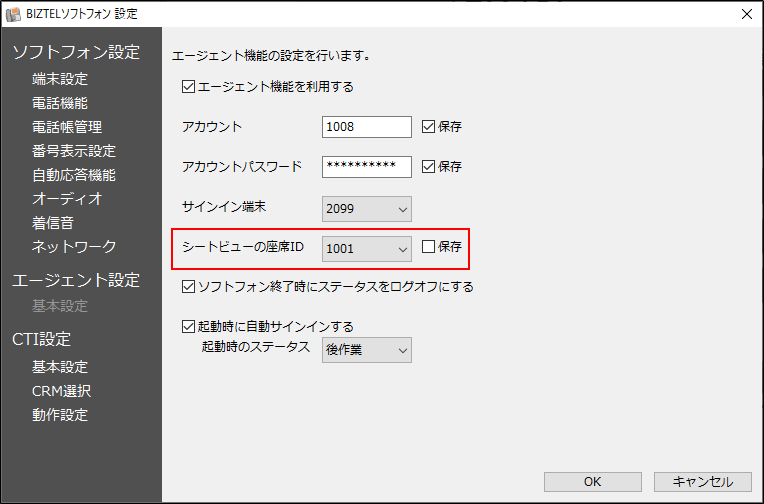Click the エージェント設定 section heading

[76, 280]
